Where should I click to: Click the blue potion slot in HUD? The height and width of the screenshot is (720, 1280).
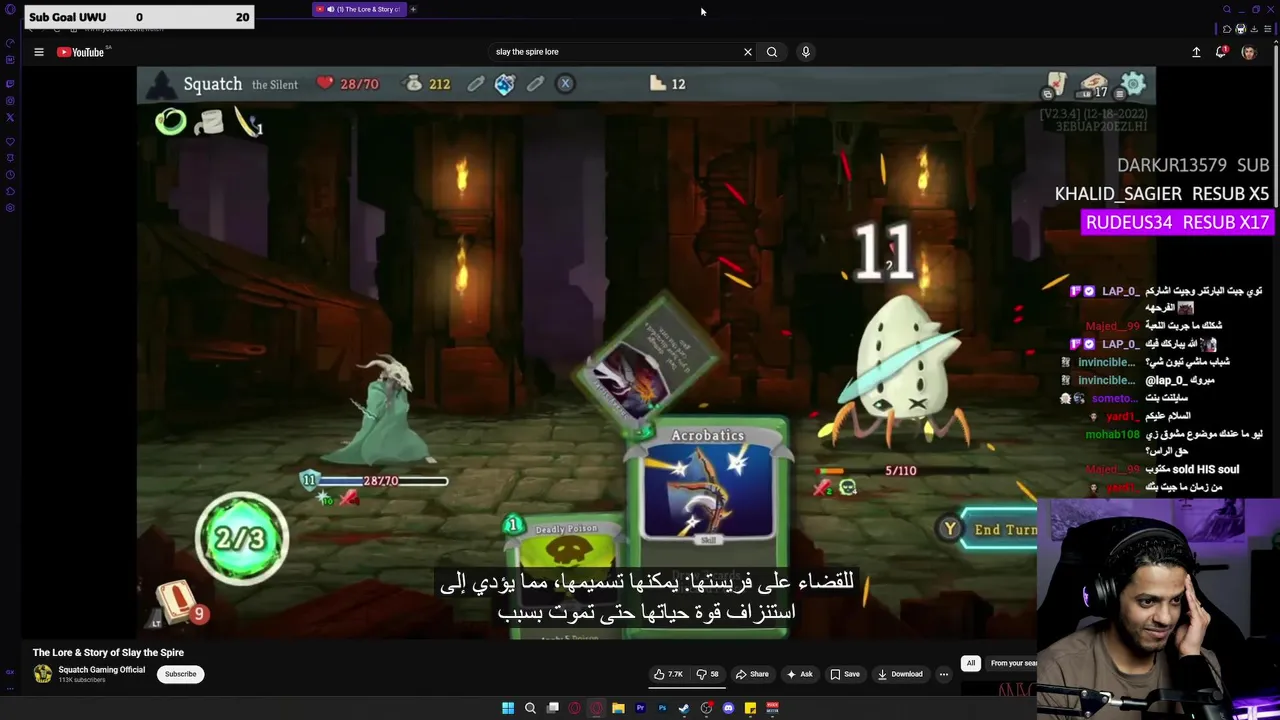coord(505,84)
